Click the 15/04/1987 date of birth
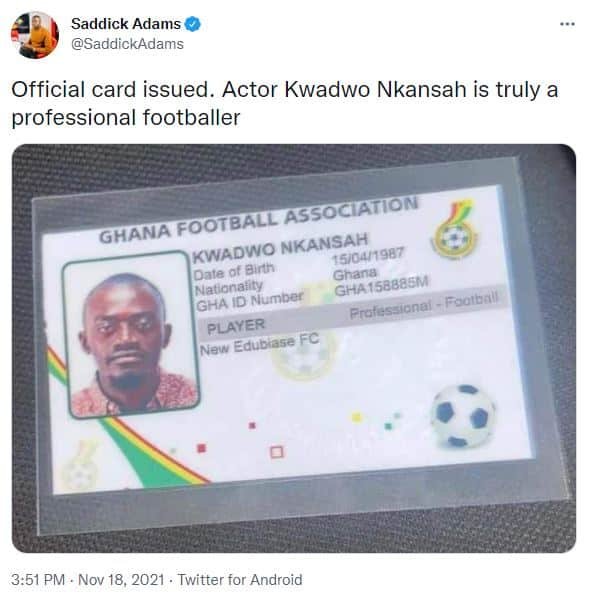The image size is (592, 600). click(368, 255)
